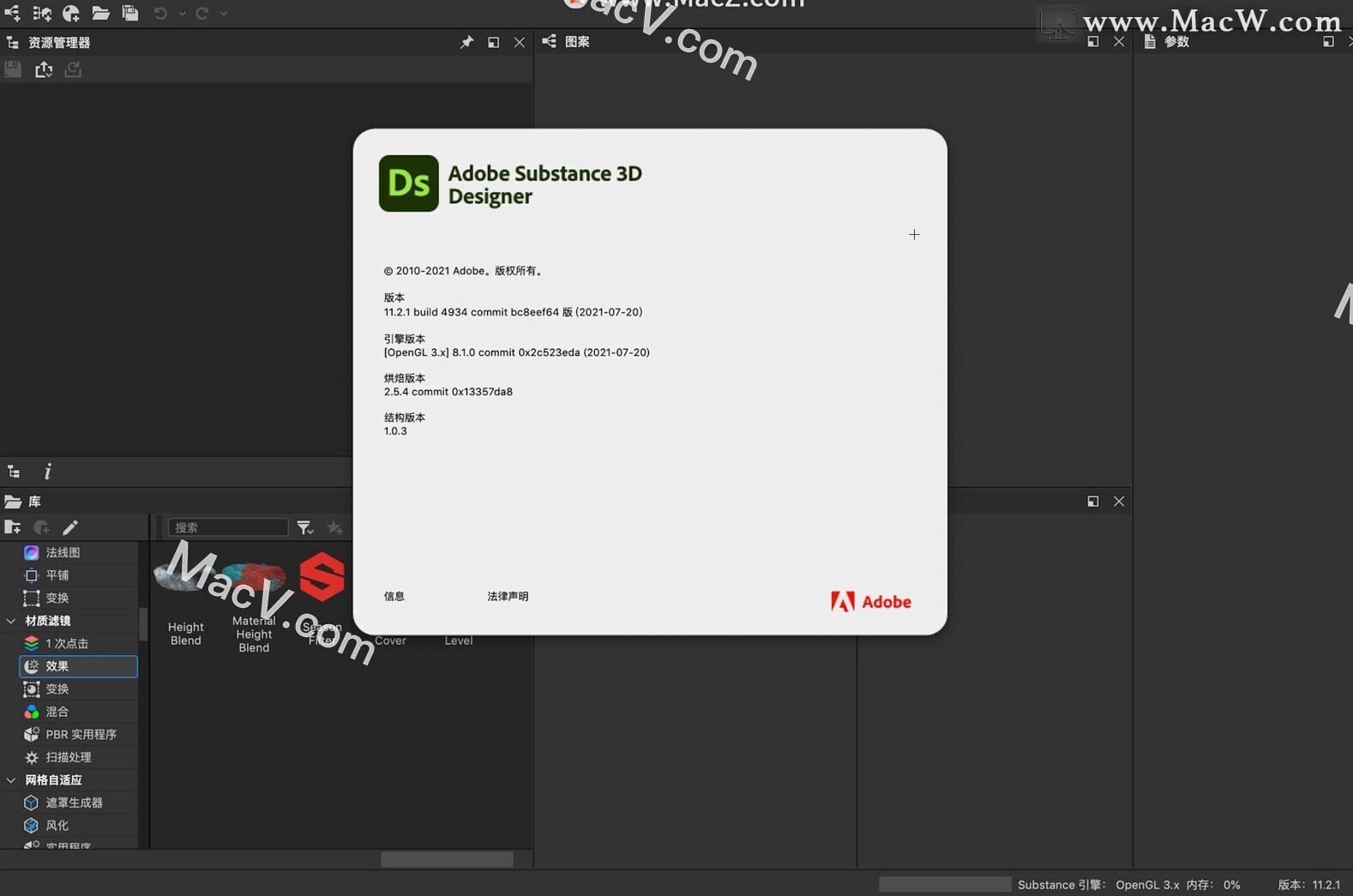The image size is (1353, 896).
Task: Float the lower 3D view panel
Action: tap(1092, 502)
